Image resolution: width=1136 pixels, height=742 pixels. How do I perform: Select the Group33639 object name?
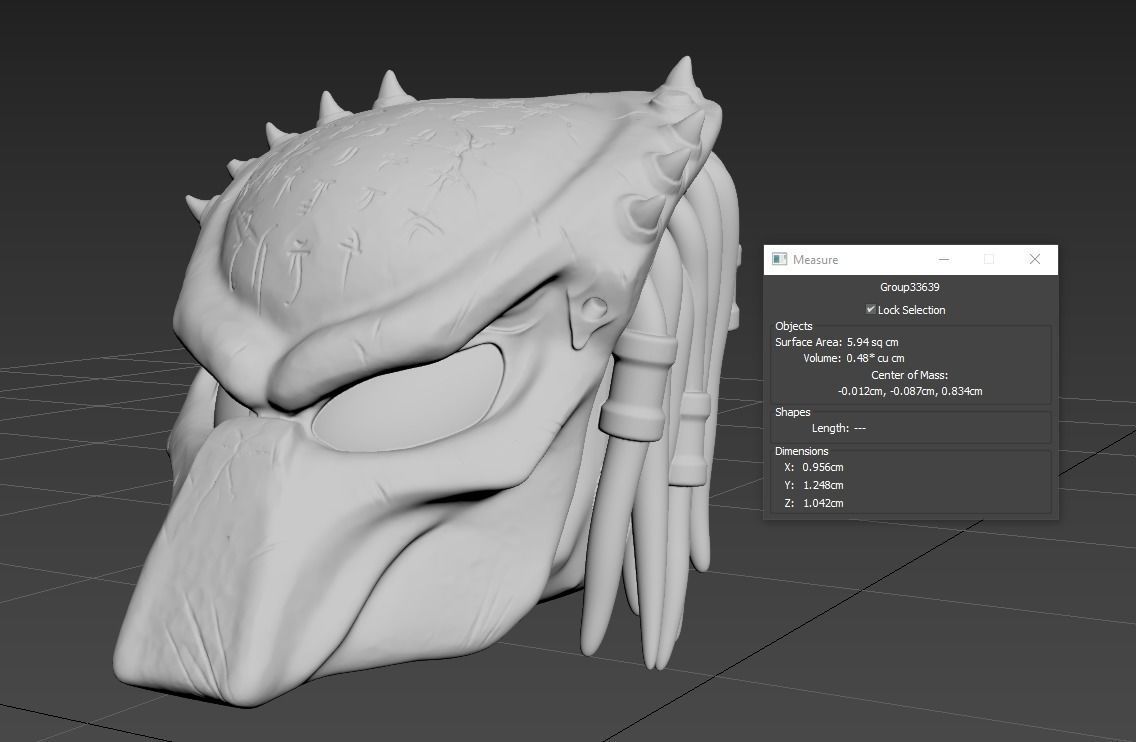pyautogui.click(x=909, y=287)
